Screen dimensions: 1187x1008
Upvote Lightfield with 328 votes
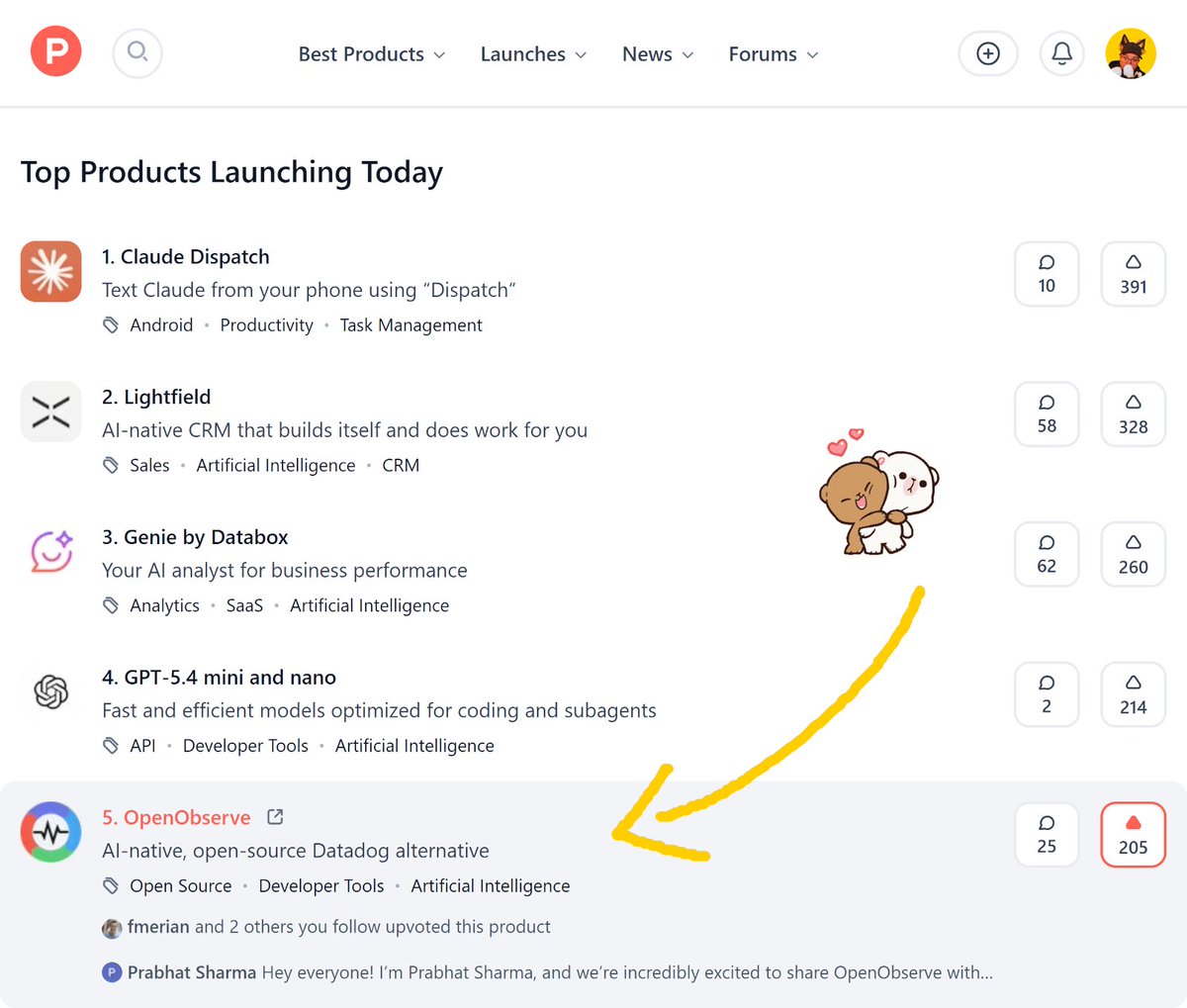pyautogui.click(x=1134, y=414)
